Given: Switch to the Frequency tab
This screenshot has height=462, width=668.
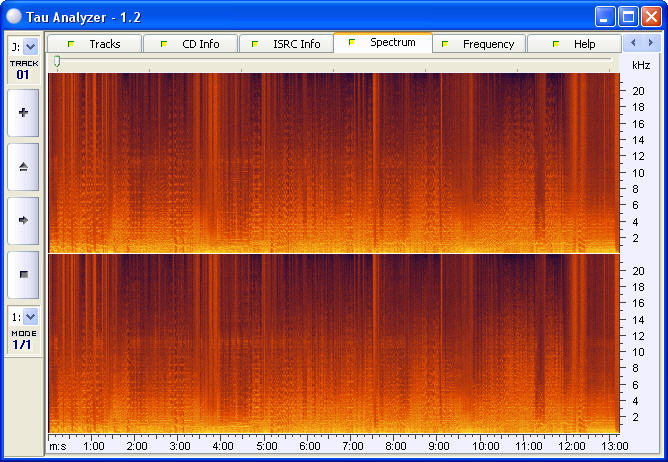Looking at the screenshot, I should pyautogui.click(x=479, y=44).
